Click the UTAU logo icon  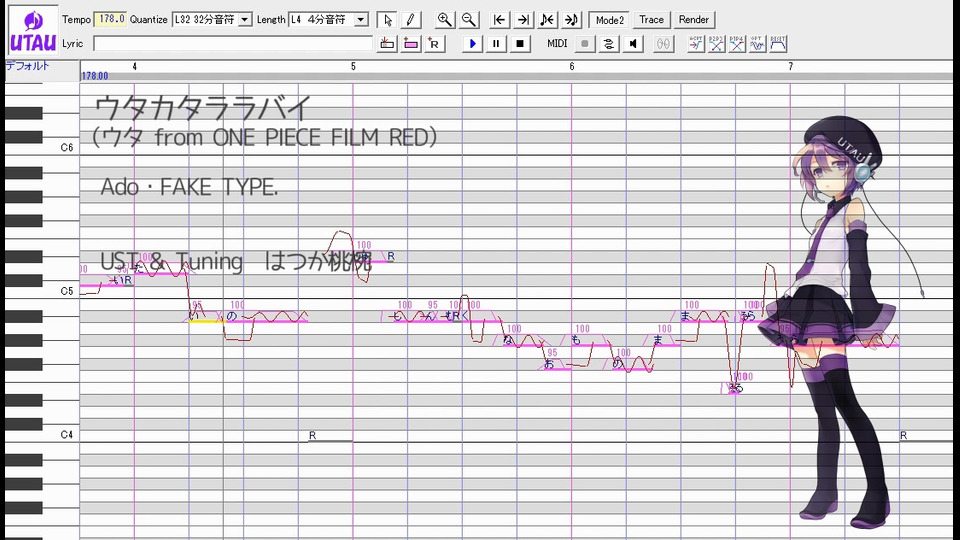[x=33, y=31]
